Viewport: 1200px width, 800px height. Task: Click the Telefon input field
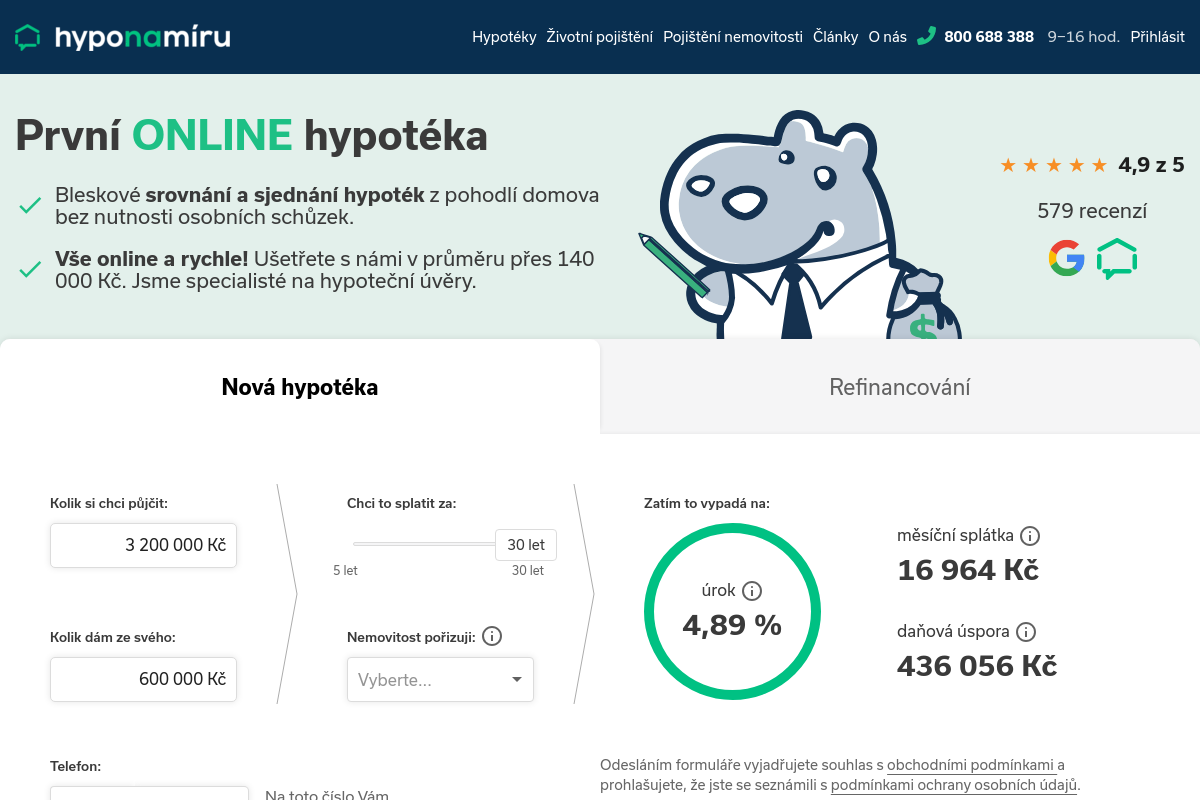tap(149, 793)
